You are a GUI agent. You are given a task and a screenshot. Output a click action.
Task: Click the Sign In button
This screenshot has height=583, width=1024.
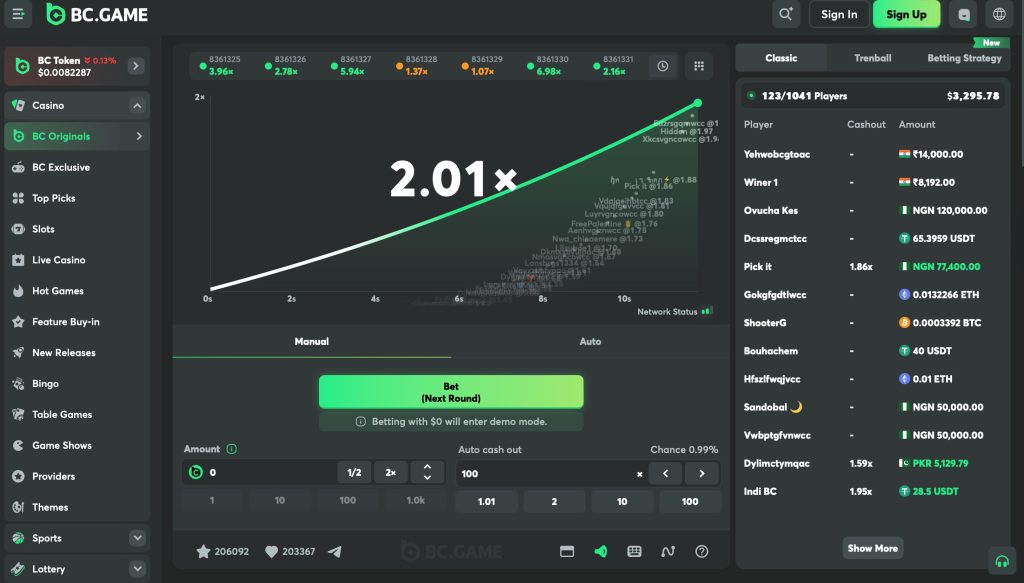(x=839, y=14)
